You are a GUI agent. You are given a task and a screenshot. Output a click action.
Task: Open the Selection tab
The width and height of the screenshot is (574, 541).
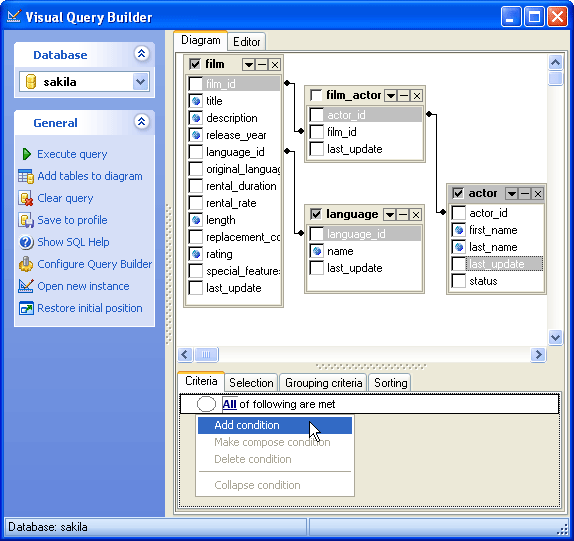click(x=251, y=383)
